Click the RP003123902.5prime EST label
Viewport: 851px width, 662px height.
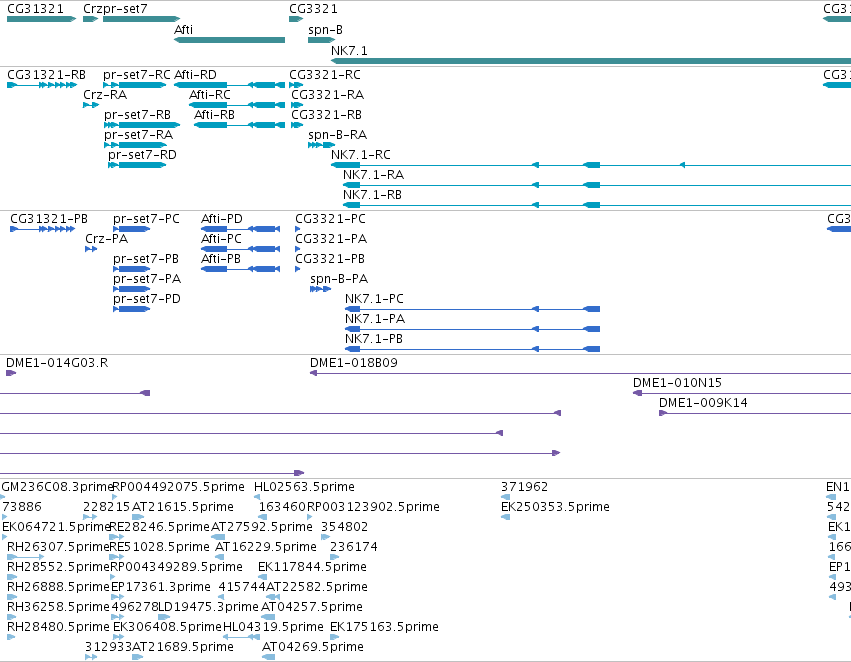tap(373, 507)
